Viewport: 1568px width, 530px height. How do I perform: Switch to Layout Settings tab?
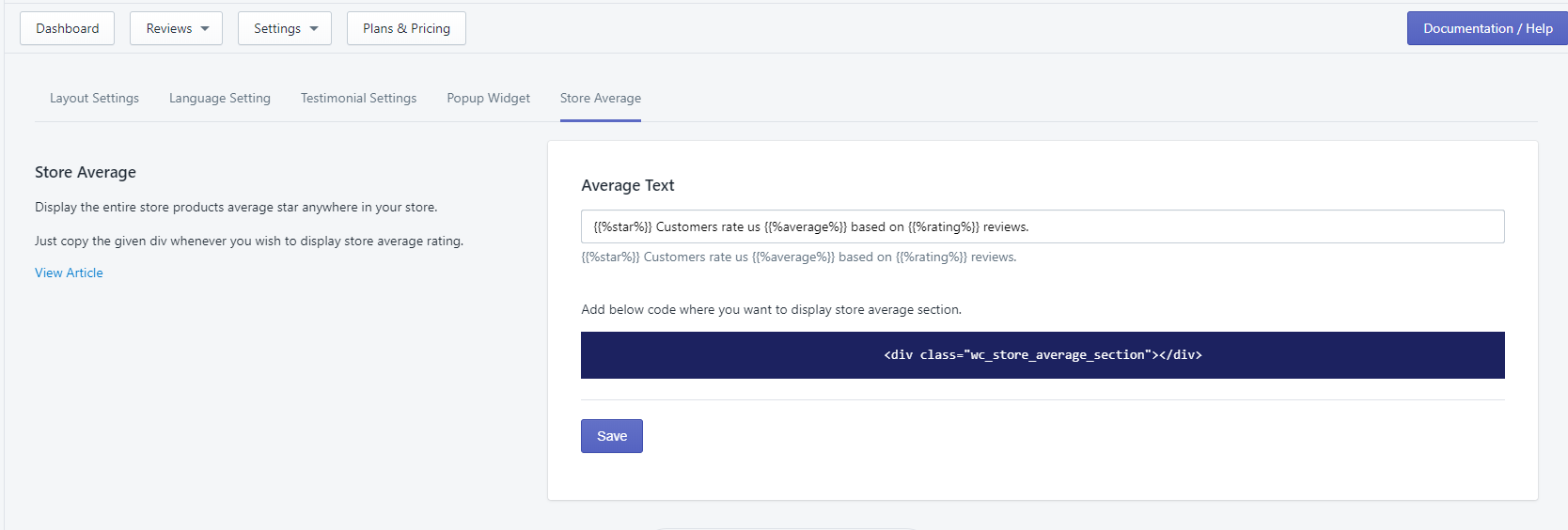[94, 98]
